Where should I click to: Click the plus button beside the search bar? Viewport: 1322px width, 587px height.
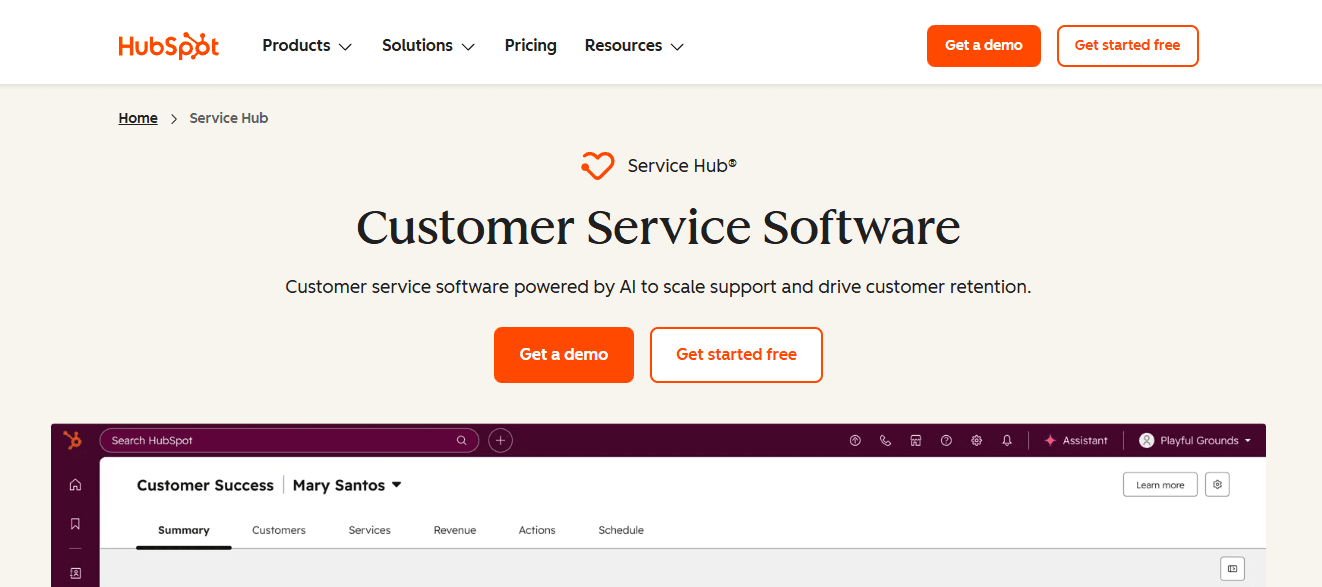(x=500, y=440)
